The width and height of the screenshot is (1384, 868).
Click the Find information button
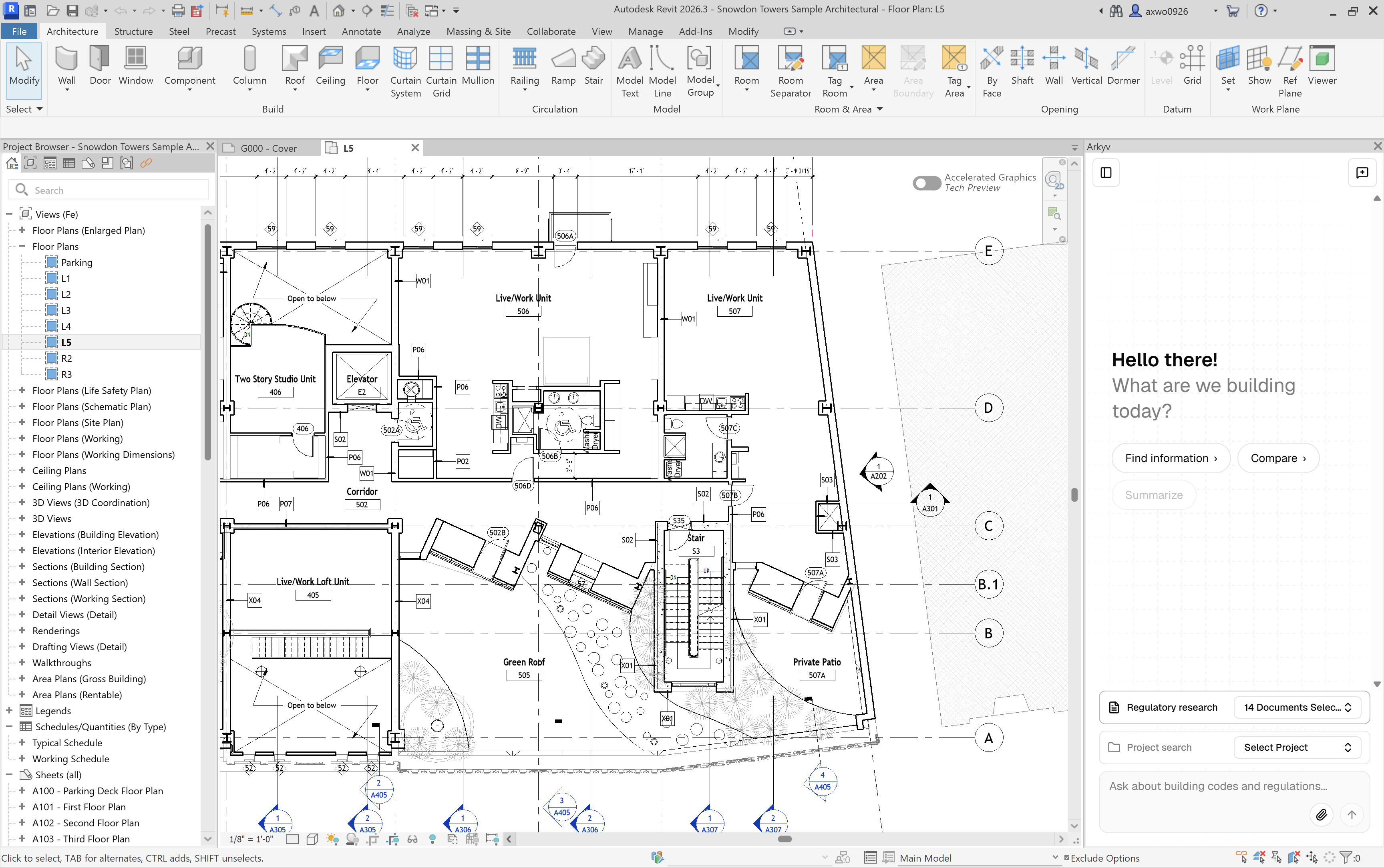click(x=1171, y=458)
